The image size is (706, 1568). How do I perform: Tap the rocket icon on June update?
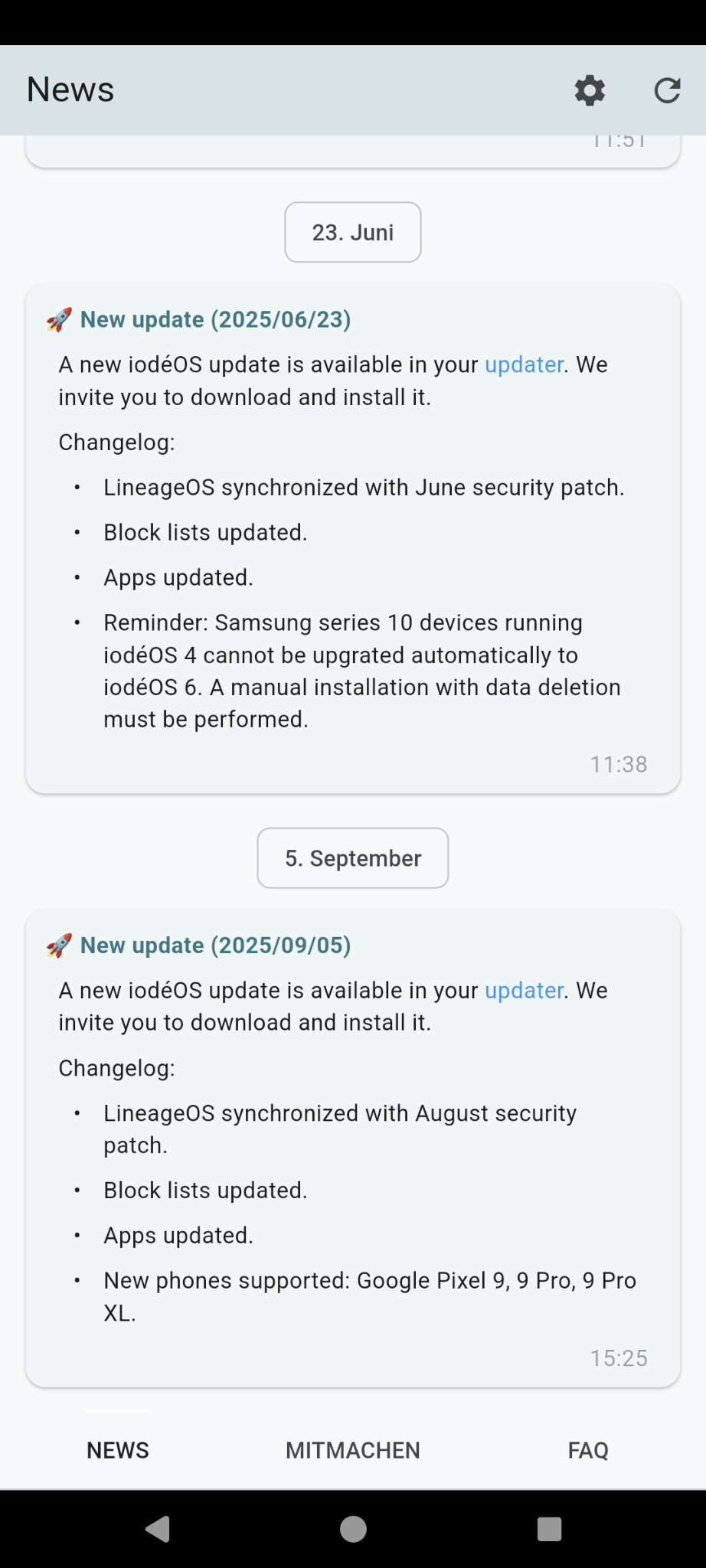pos(59,319)
